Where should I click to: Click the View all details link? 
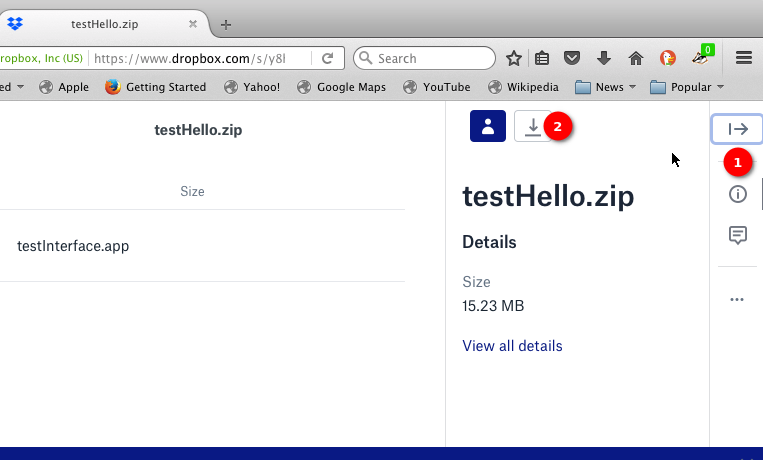tap(512, 346)
